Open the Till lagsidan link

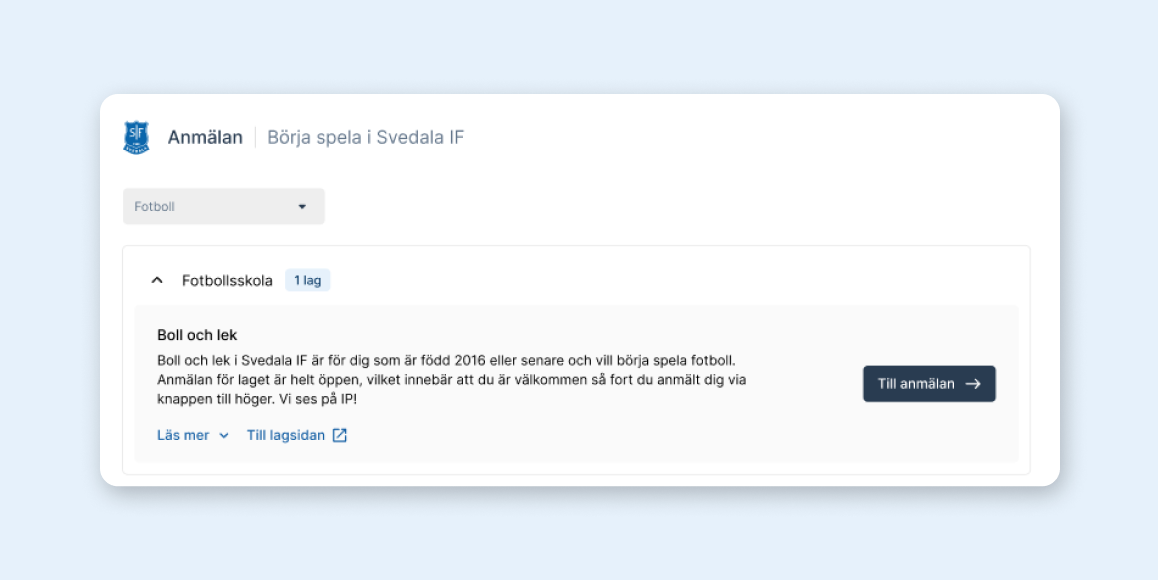pos(286,435)
